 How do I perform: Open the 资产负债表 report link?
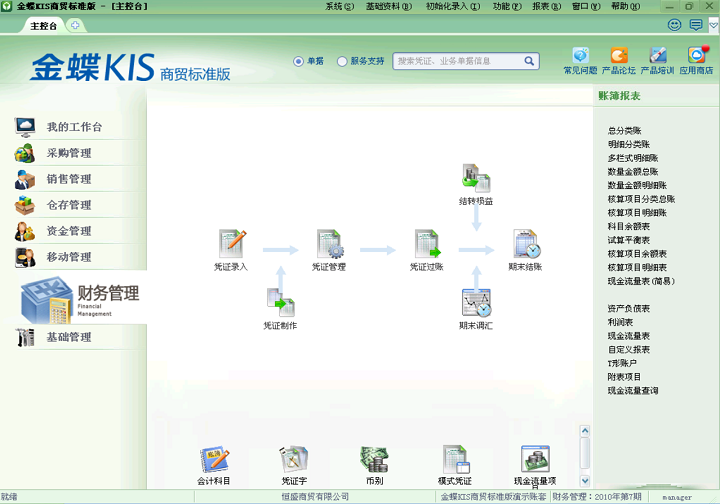coord(628,308)
